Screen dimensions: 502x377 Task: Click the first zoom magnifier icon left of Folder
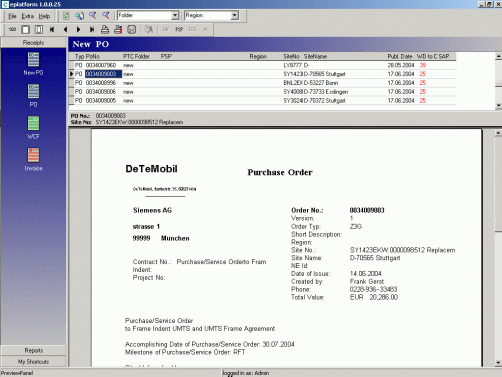(93, 16)
